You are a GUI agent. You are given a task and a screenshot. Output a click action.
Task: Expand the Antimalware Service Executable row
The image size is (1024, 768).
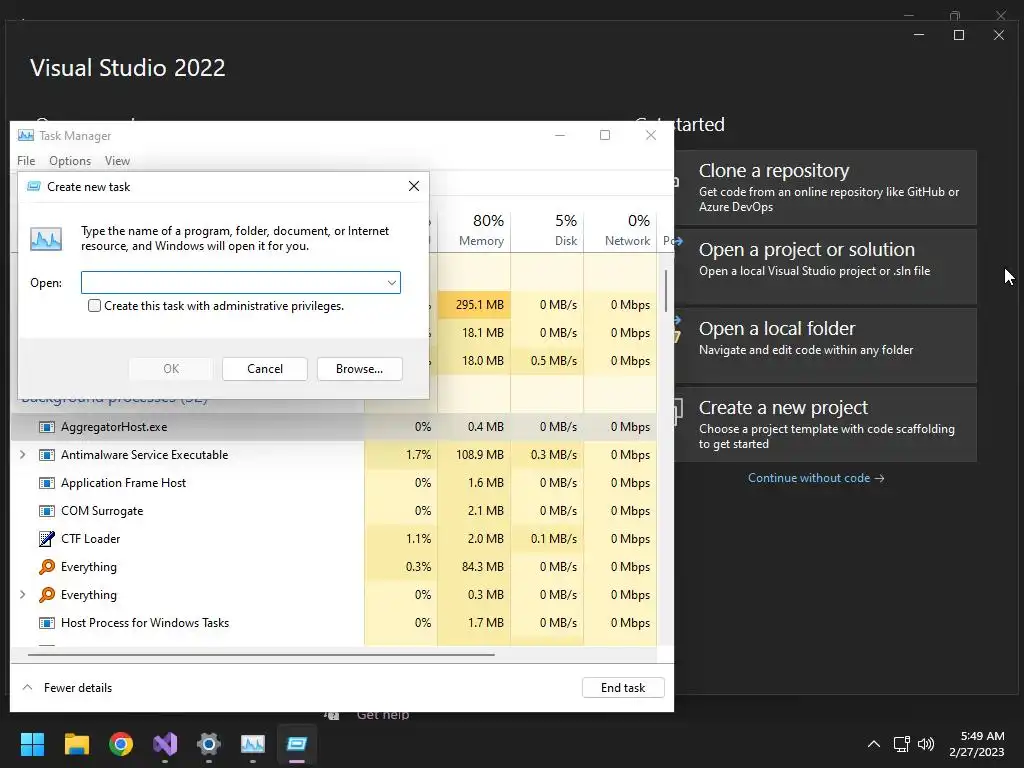point(23,455)
